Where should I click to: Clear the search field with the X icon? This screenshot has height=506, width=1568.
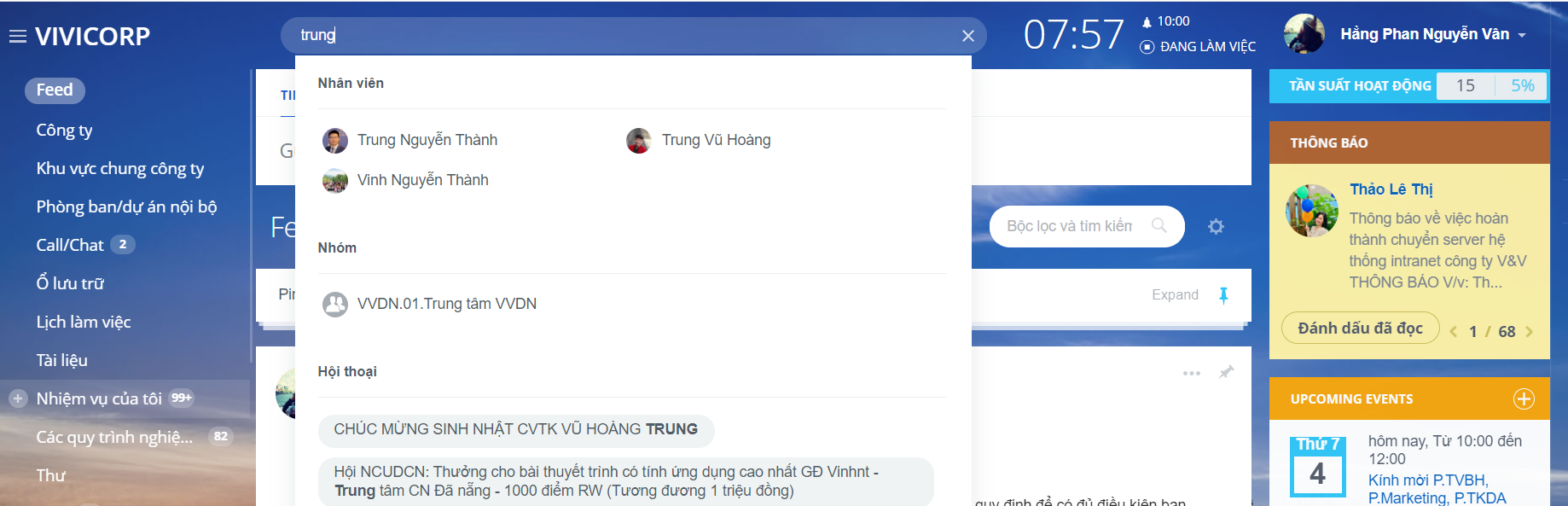[968, 36]
